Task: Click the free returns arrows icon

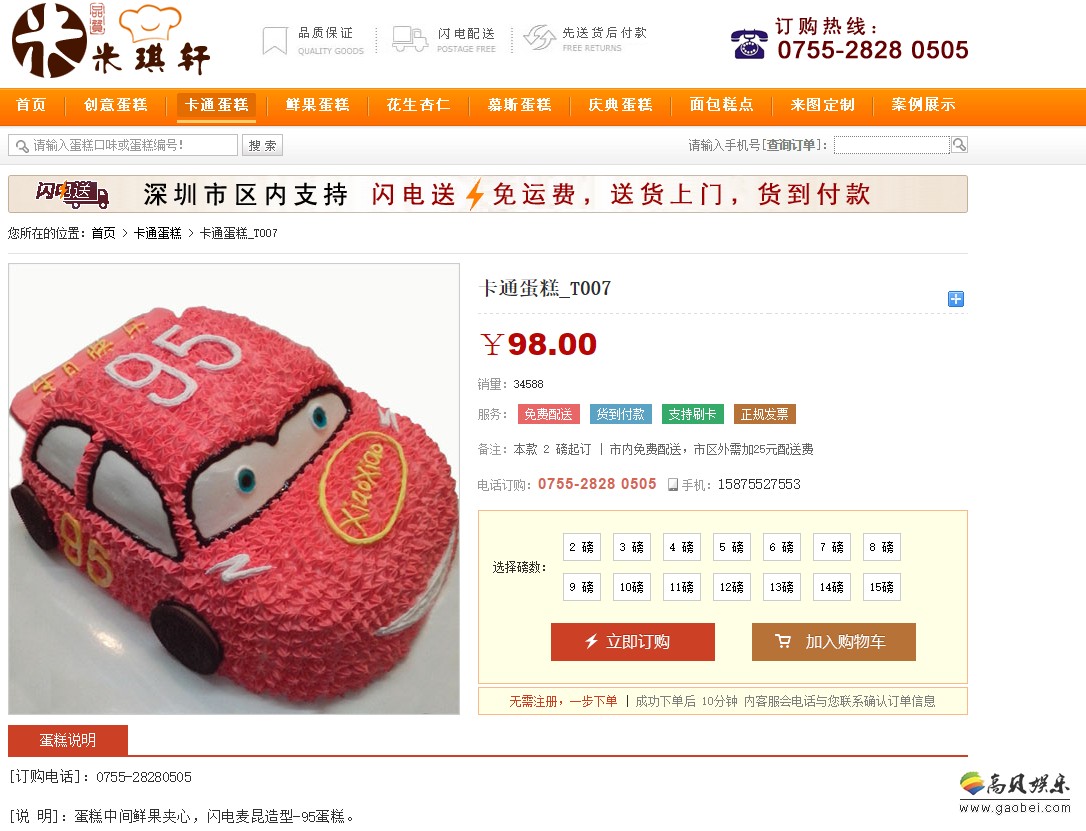Action: click(540, 37)
